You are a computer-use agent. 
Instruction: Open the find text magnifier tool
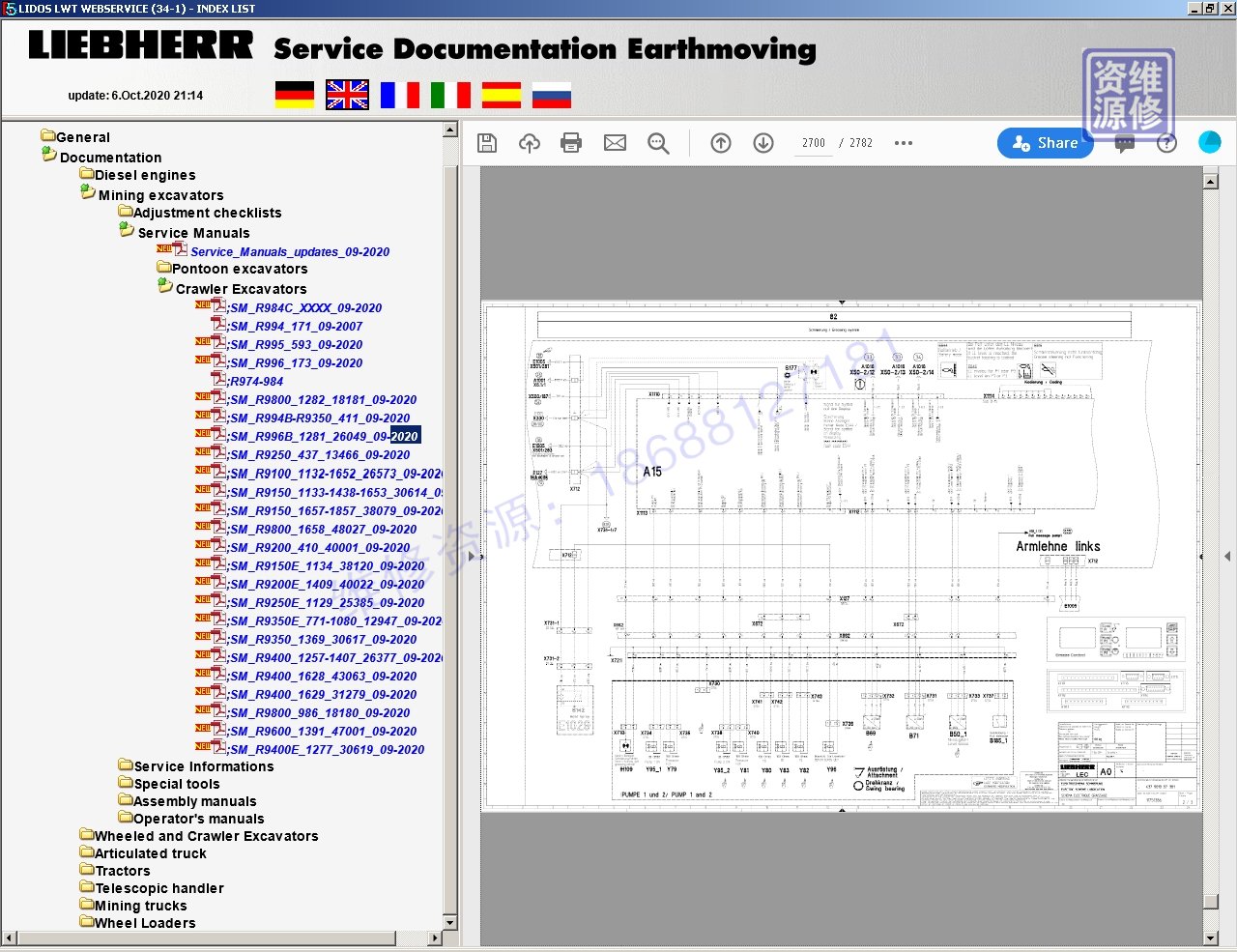[658, 143]
